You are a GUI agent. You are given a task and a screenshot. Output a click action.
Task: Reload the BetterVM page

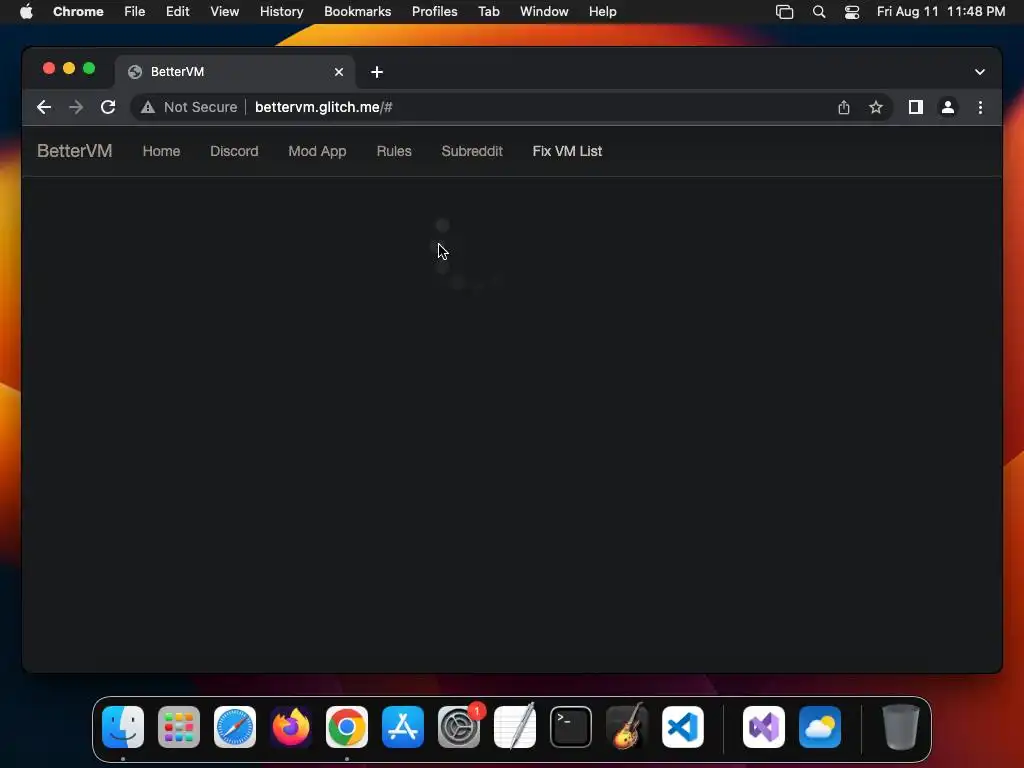point(108,107)
